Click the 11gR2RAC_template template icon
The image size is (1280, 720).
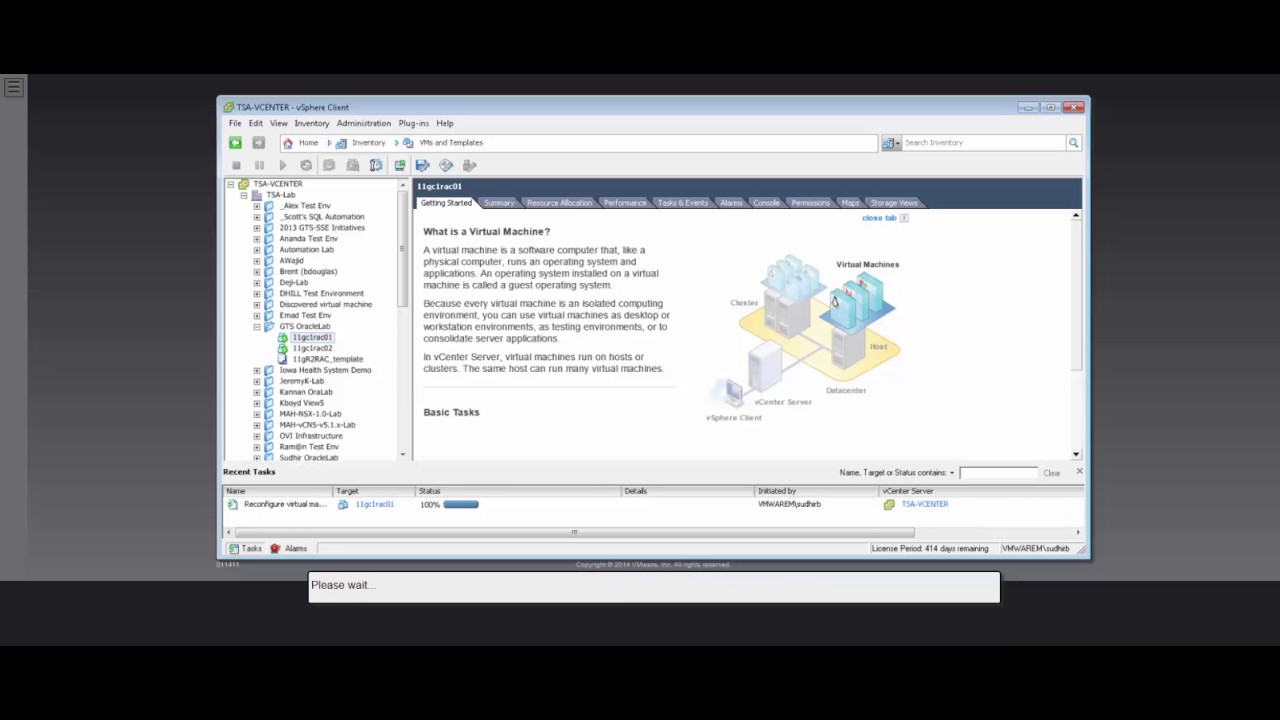click(283, 359)
